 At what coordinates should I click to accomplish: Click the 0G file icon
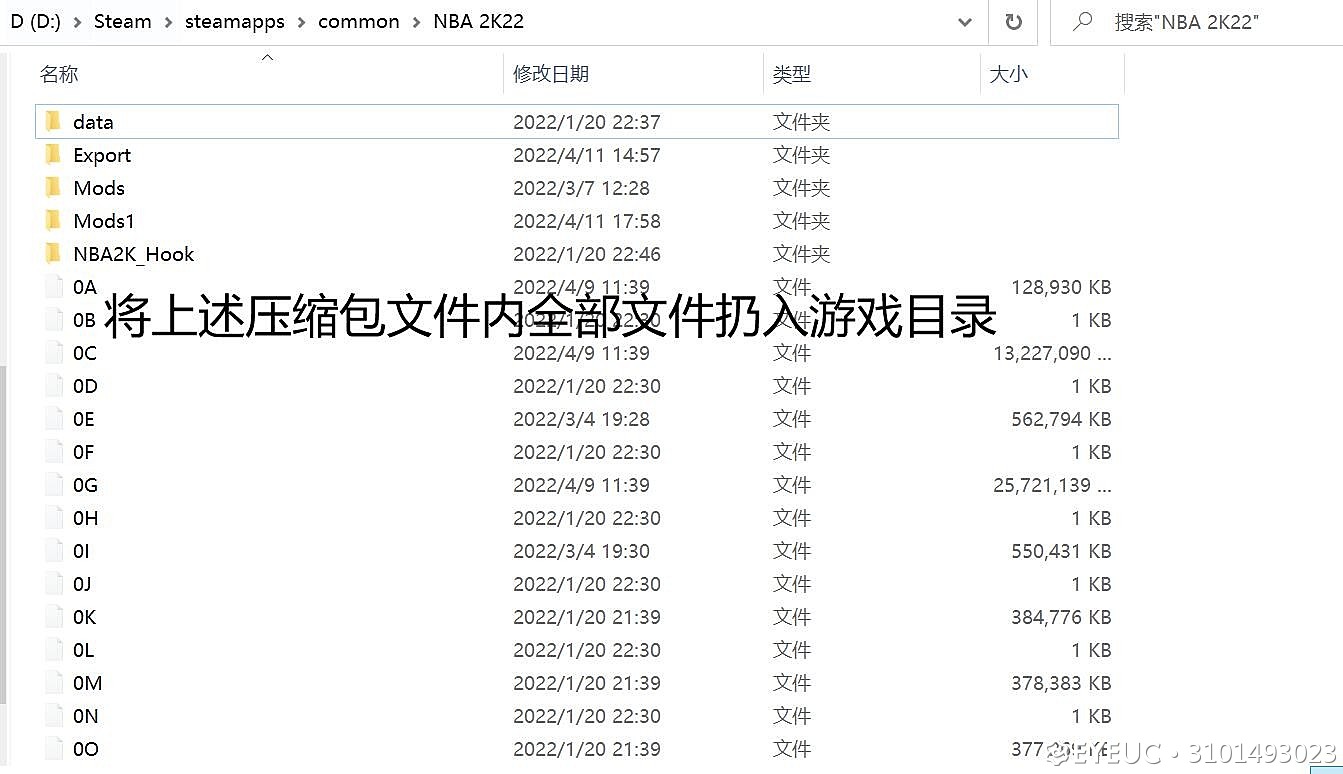point(54,485)
